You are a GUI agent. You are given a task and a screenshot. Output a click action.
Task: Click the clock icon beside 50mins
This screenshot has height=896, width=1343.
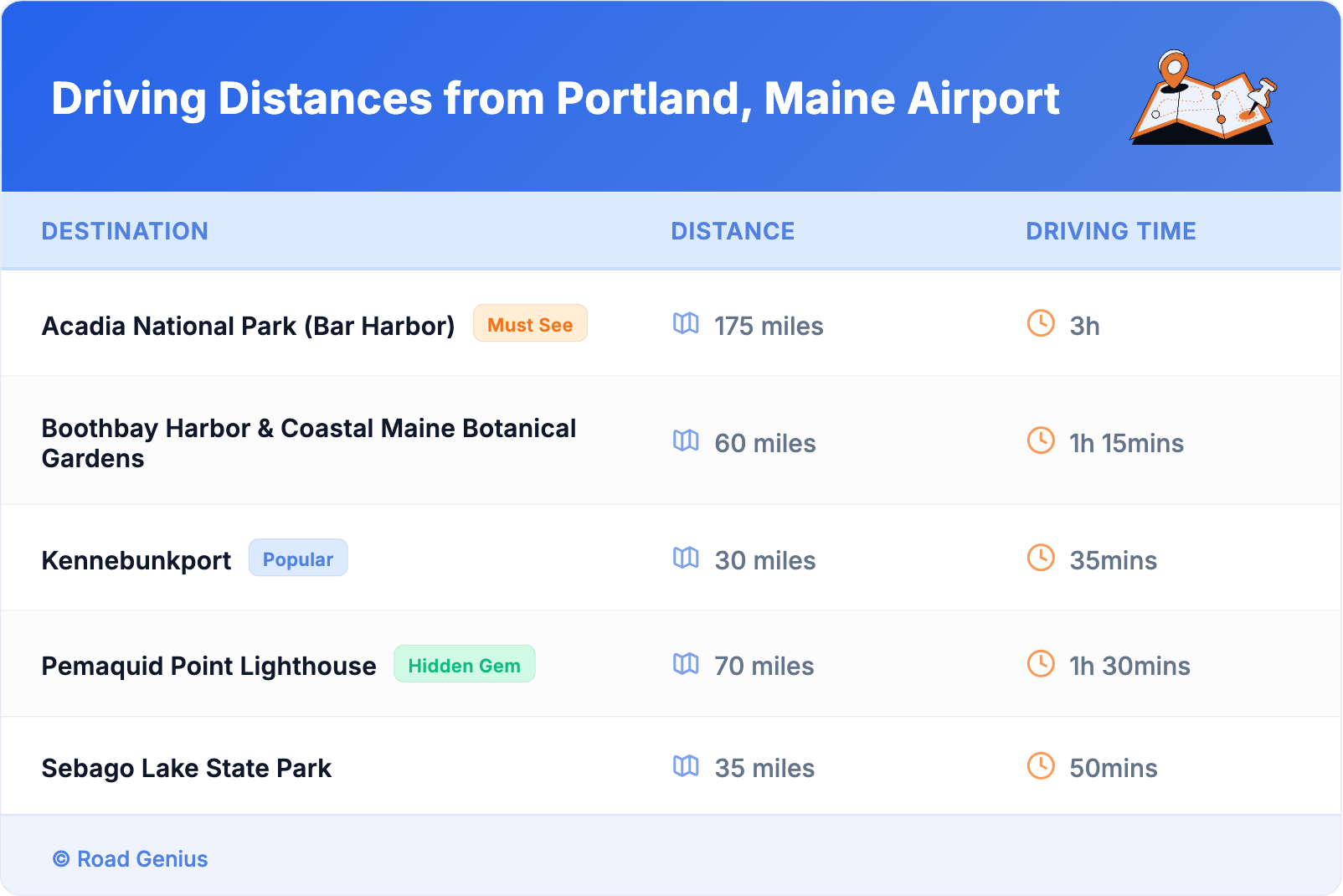point(1041,765)
